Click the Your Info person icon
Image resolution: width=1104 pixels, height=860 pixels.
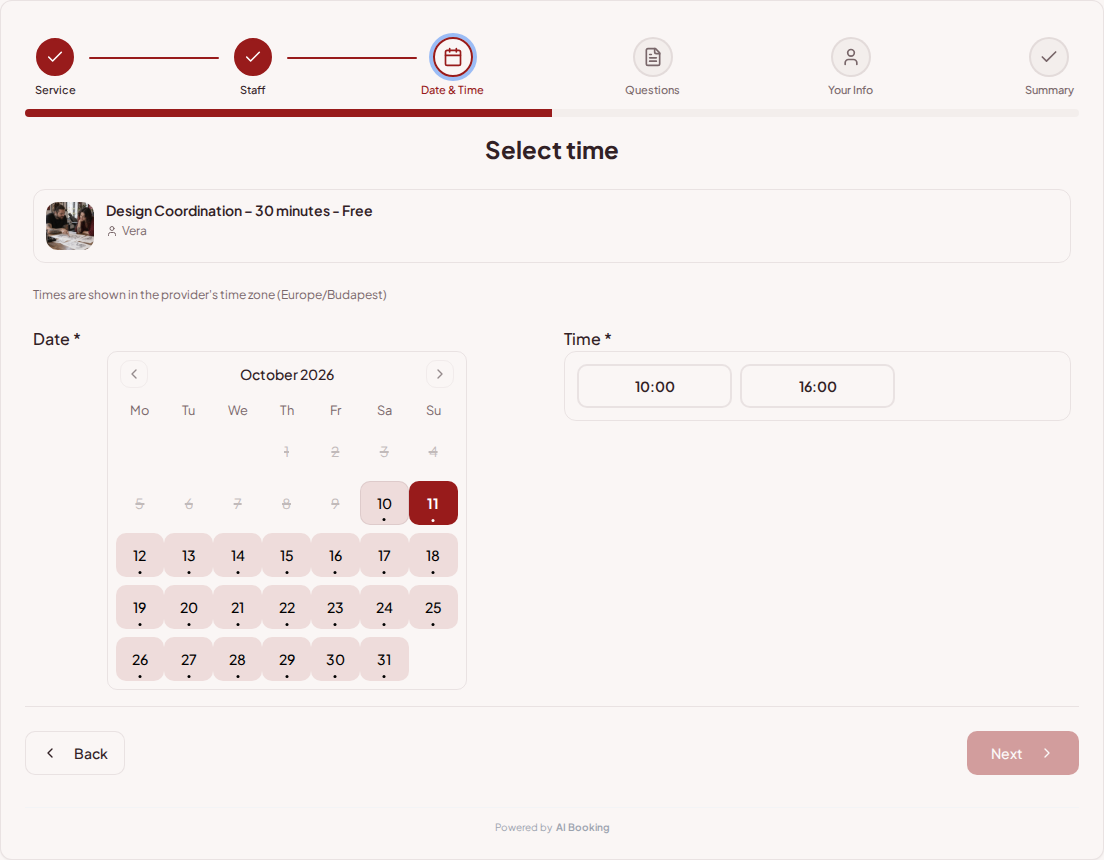(851, 57)
